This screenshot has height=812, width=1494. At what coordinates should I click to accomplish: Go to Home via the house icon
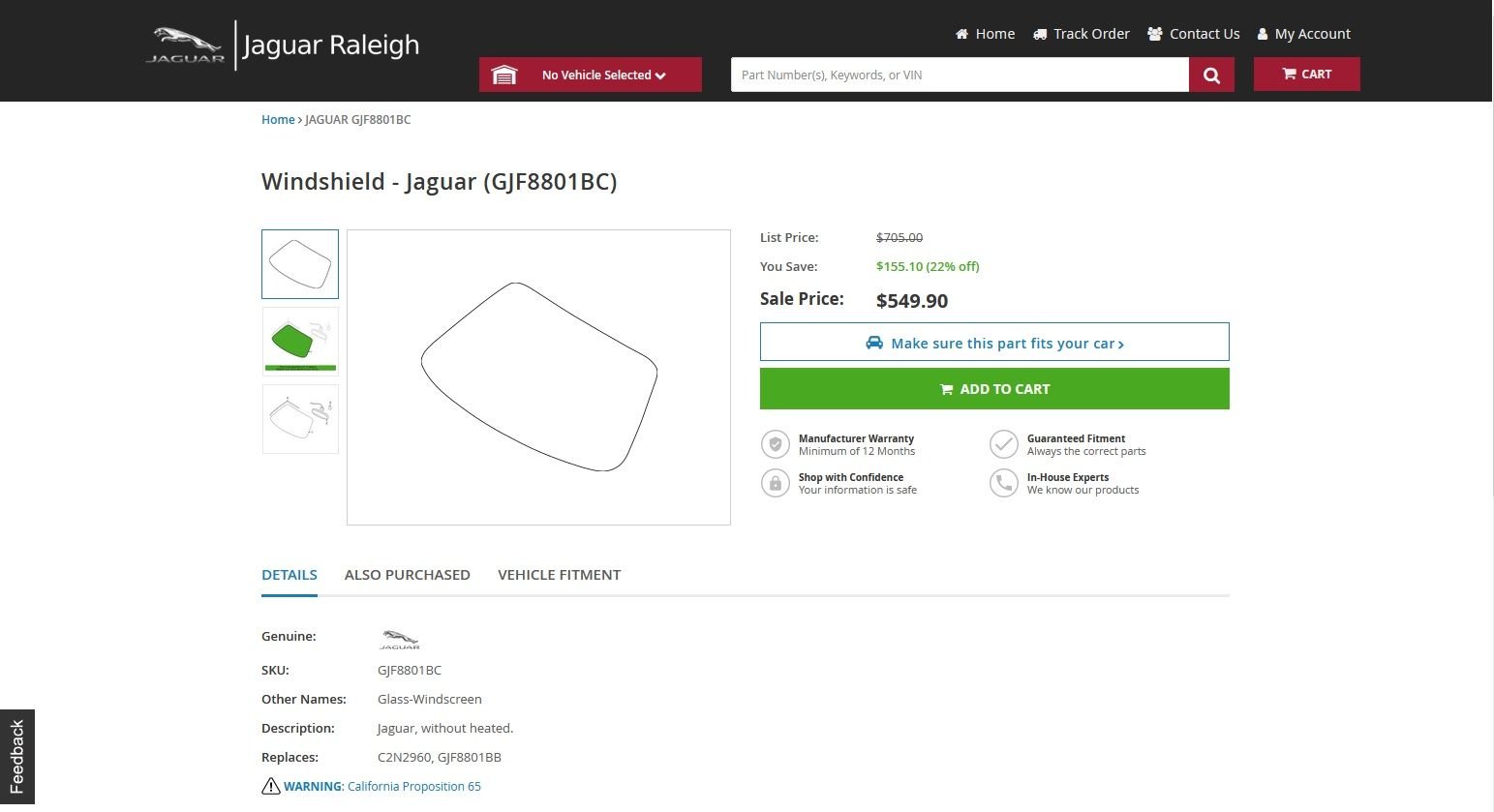point(985,34)
